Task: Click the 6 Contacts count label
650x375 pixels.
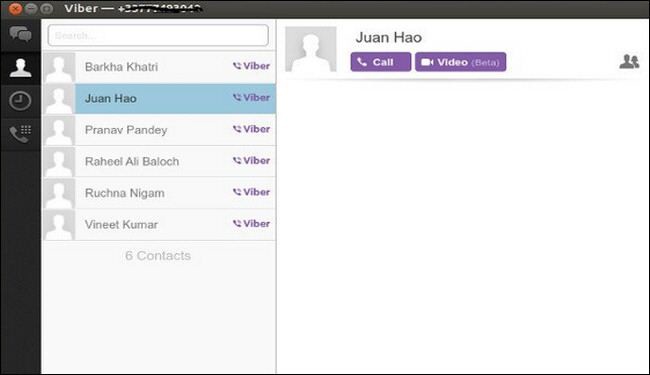Action: point(158,256)
